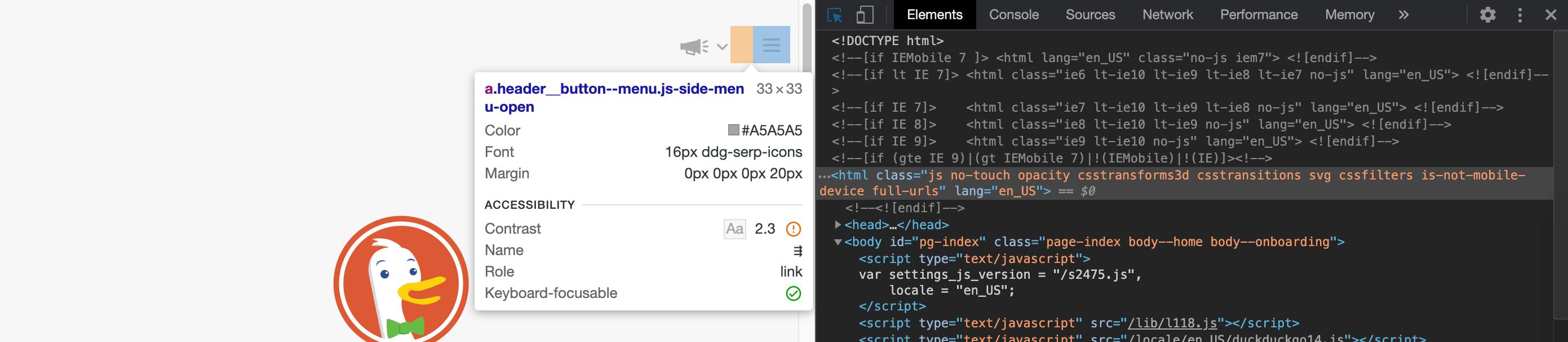Open the dropdown arrow beside the megaphone

(722, 46)
